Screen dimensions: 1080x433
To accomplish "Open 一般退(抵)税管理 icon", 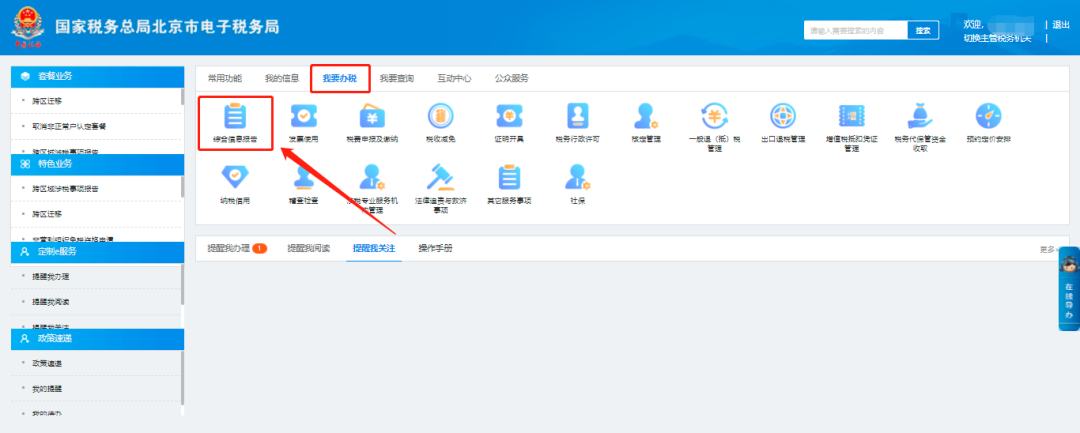I will [x=714, y=116].
